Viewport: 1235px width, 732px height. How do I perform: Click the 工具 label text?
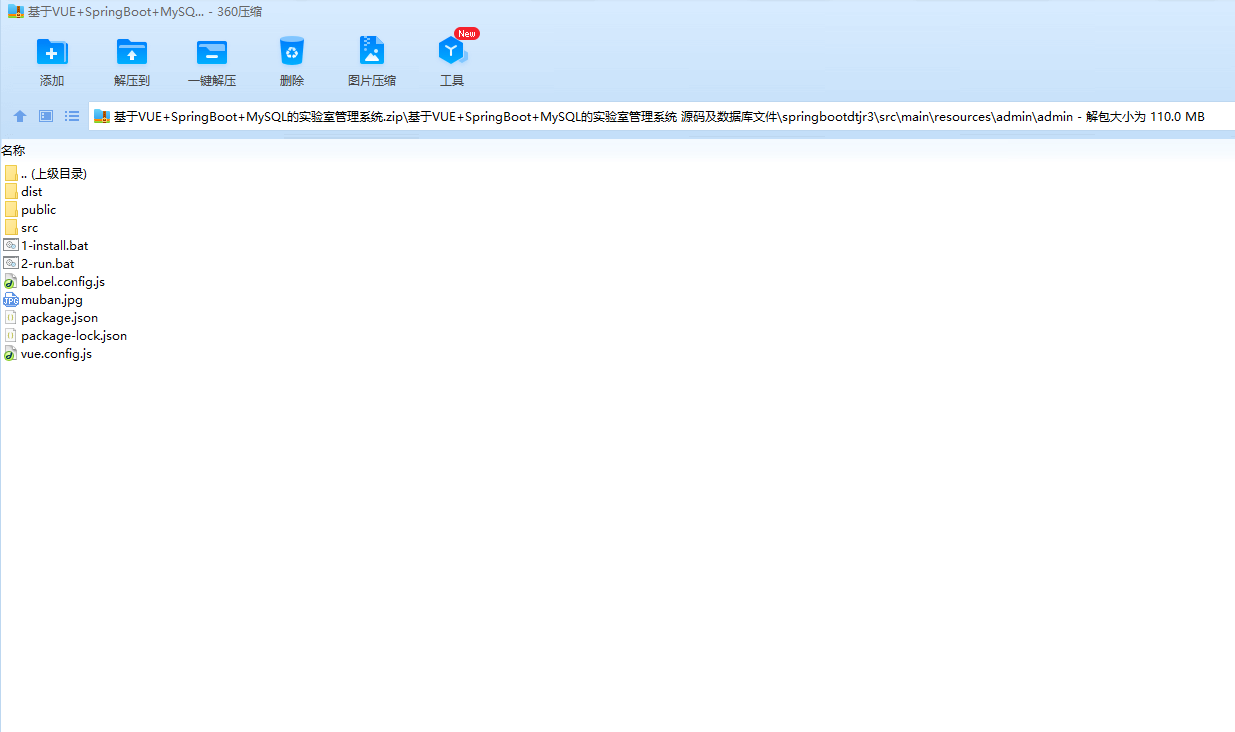point(452,81)
